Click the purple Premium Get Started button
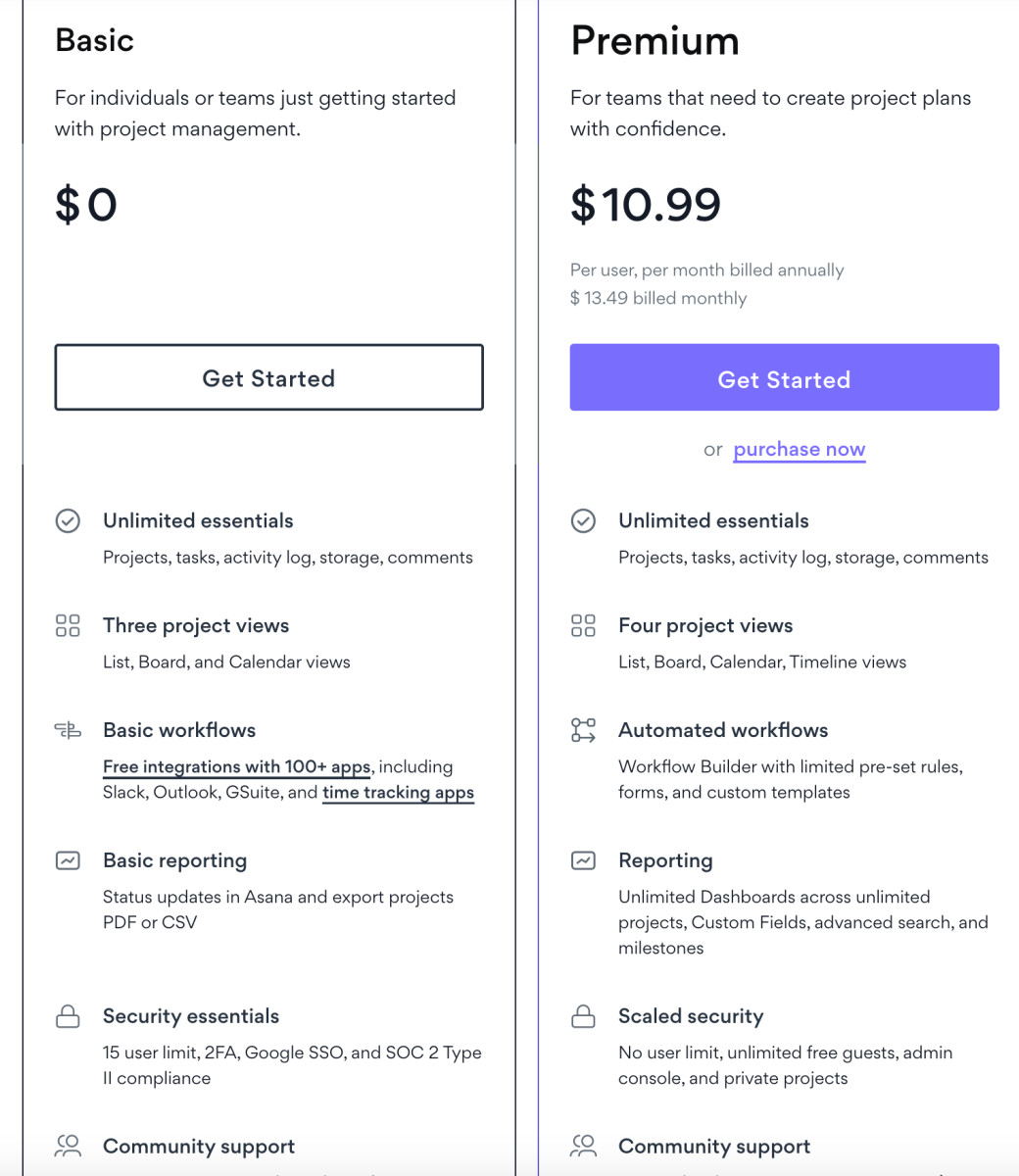 (784, 377)
